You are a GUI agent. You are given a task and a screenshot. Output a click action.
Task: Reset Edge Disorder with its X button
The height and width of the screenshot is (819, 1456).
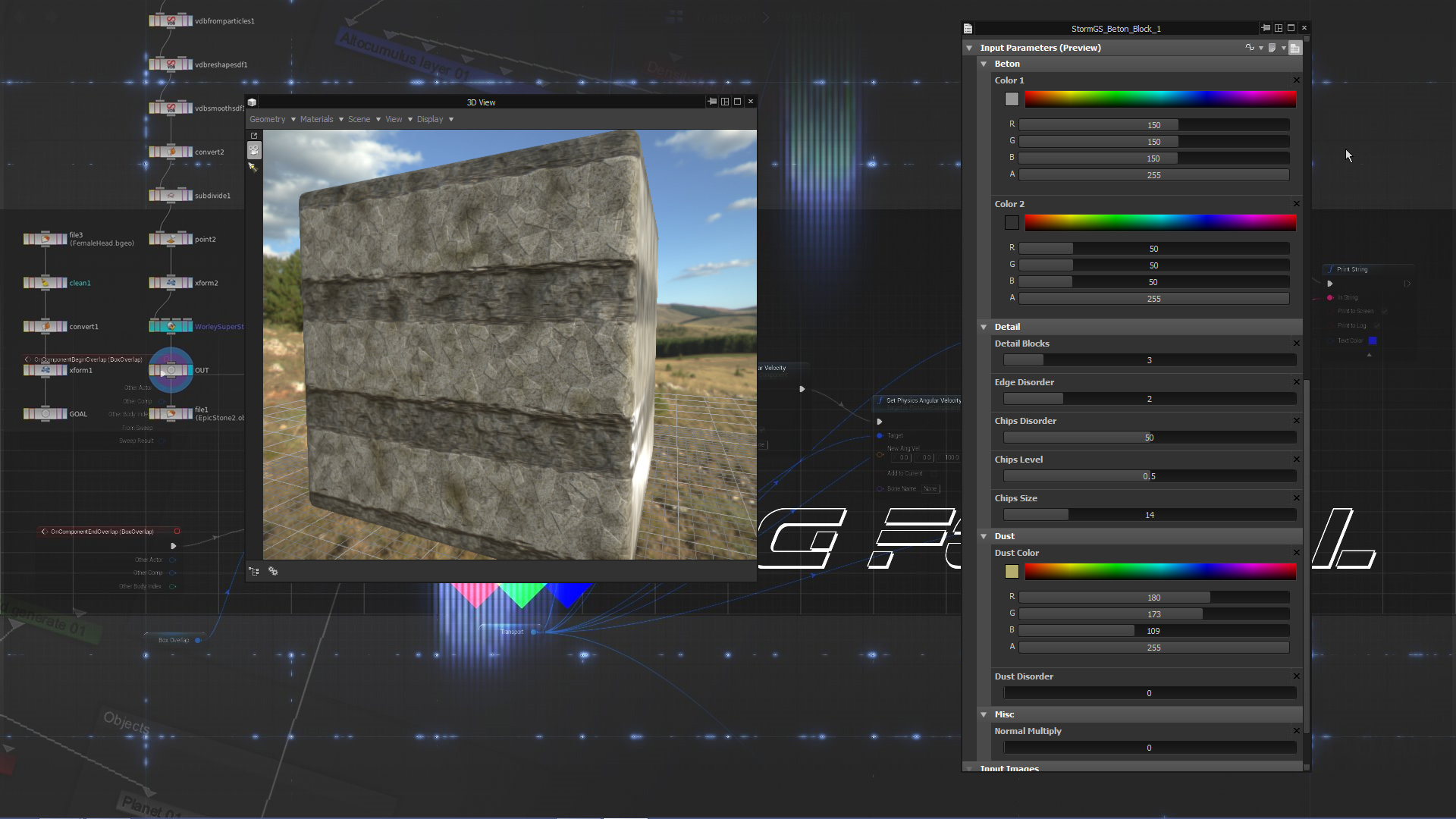pos(1296,382)
